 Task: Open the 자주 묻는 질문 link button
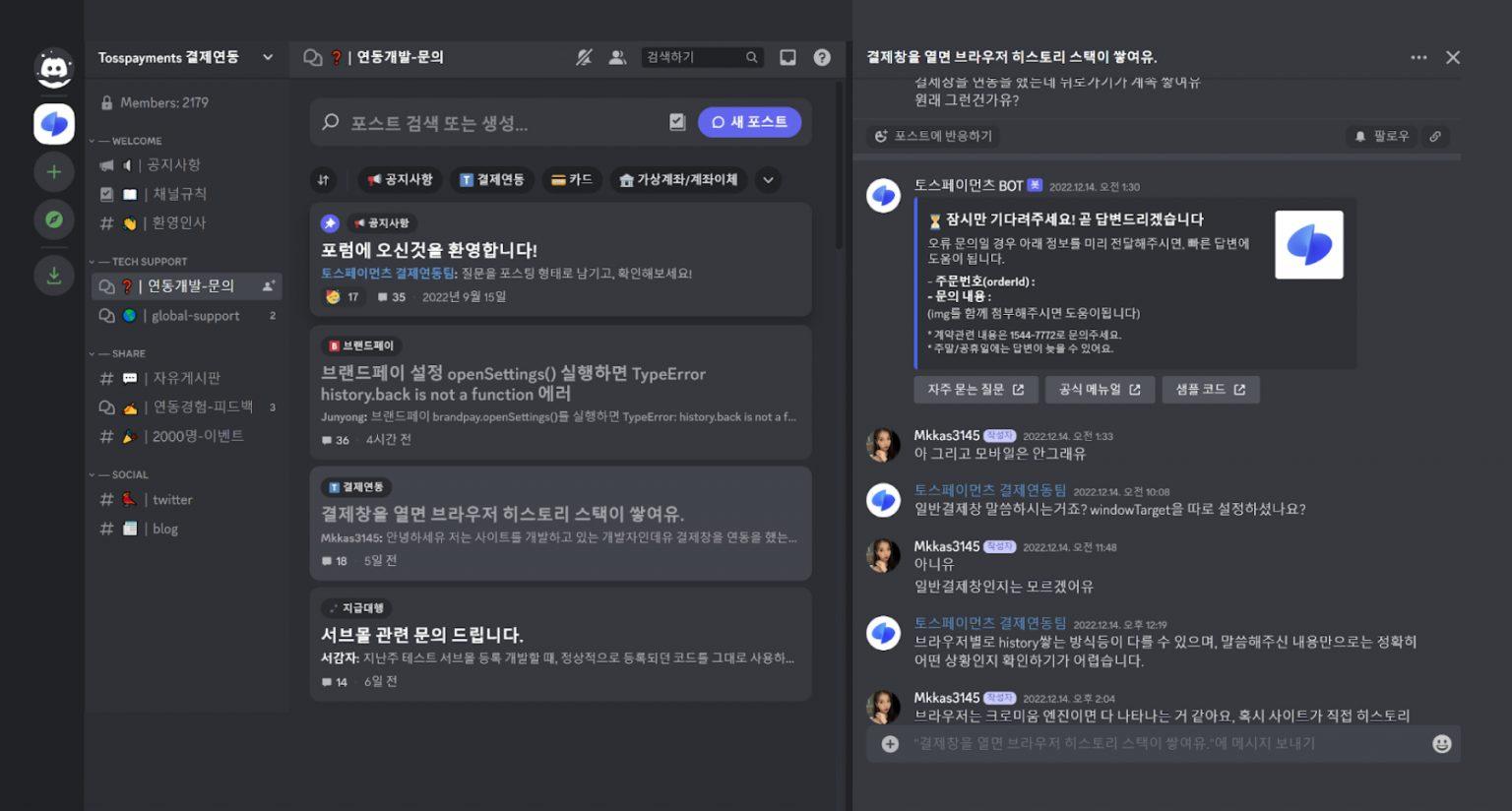975,390
